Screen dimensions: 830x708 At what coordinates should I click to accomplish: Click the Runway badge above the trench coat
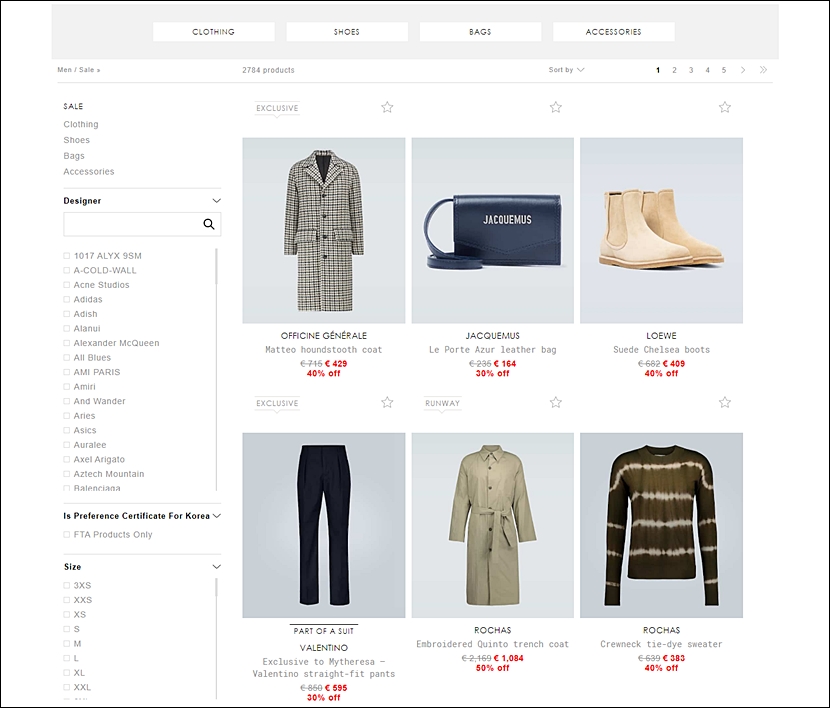point(443,403)
